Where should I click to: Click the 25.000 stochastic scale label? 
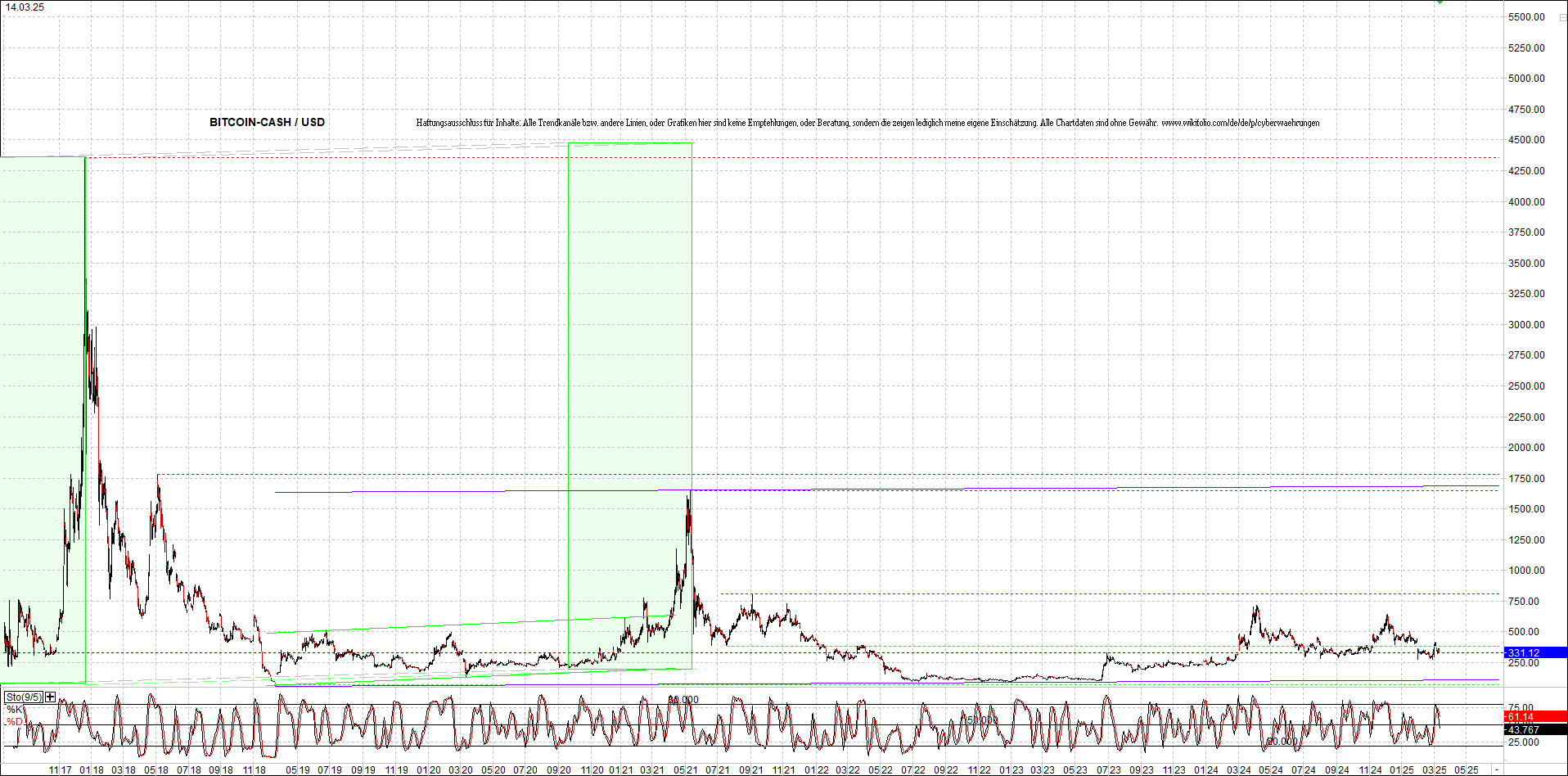[x=1522, y=742]
